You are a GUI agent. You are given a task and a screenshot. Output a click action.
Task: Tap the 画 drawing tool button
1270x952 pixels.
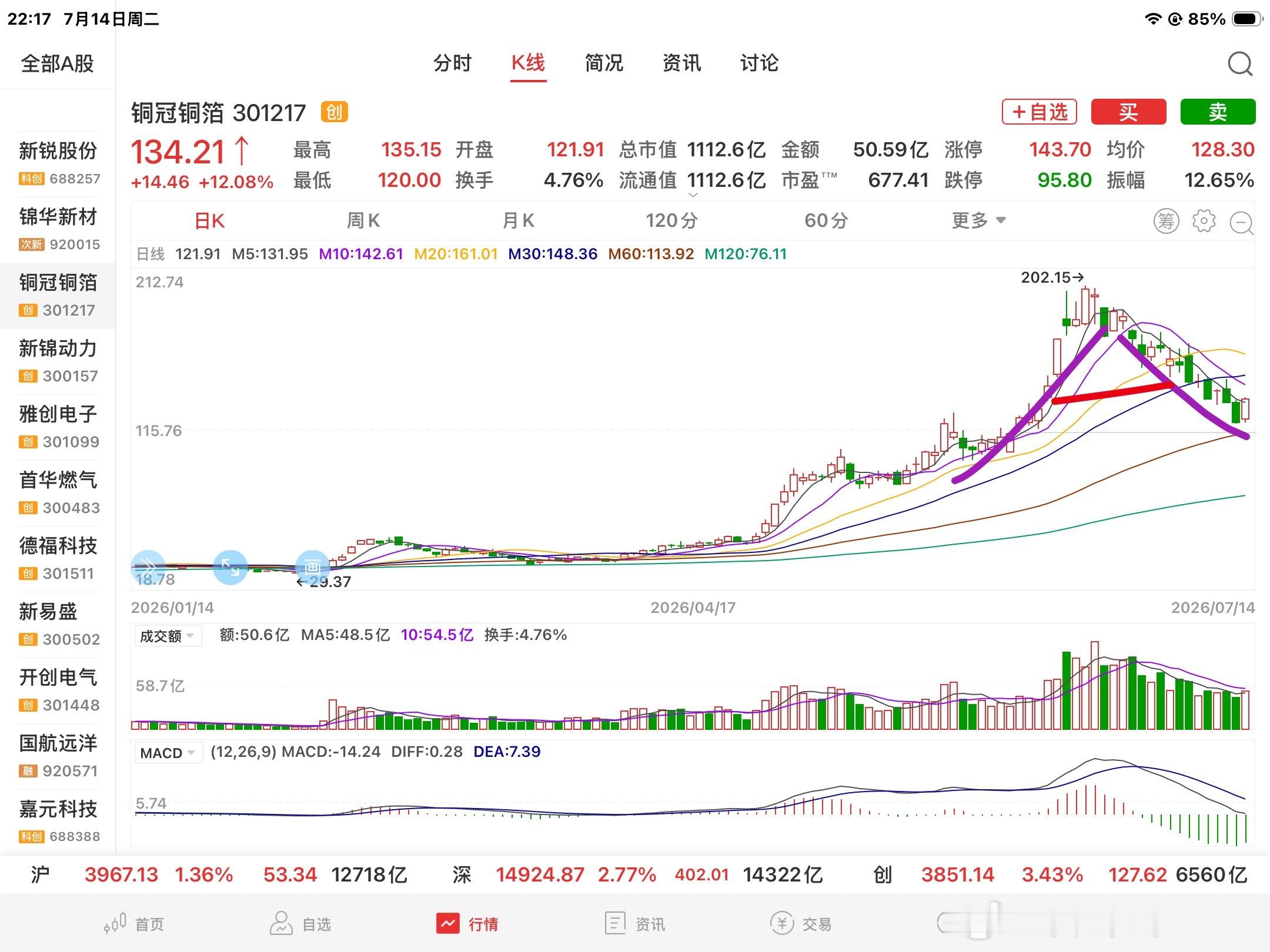312,567
